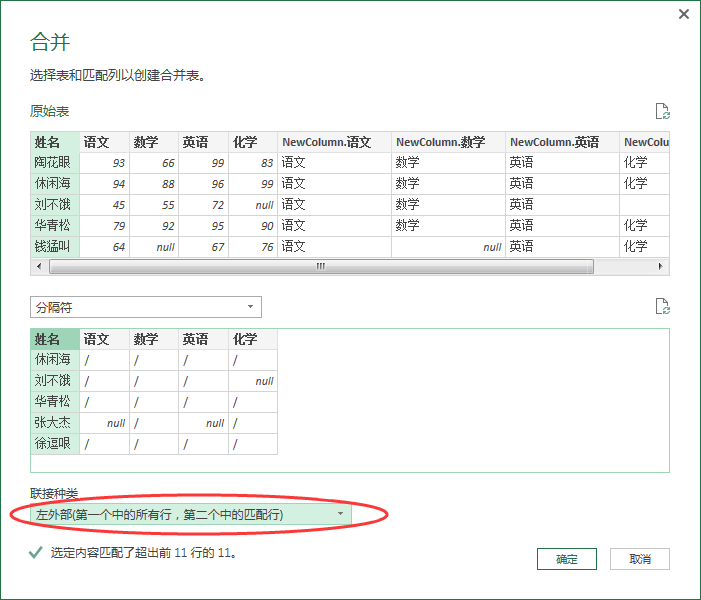Select 语文 column header in top table
This screenshot has height=600, width=701.
(105, 142)
